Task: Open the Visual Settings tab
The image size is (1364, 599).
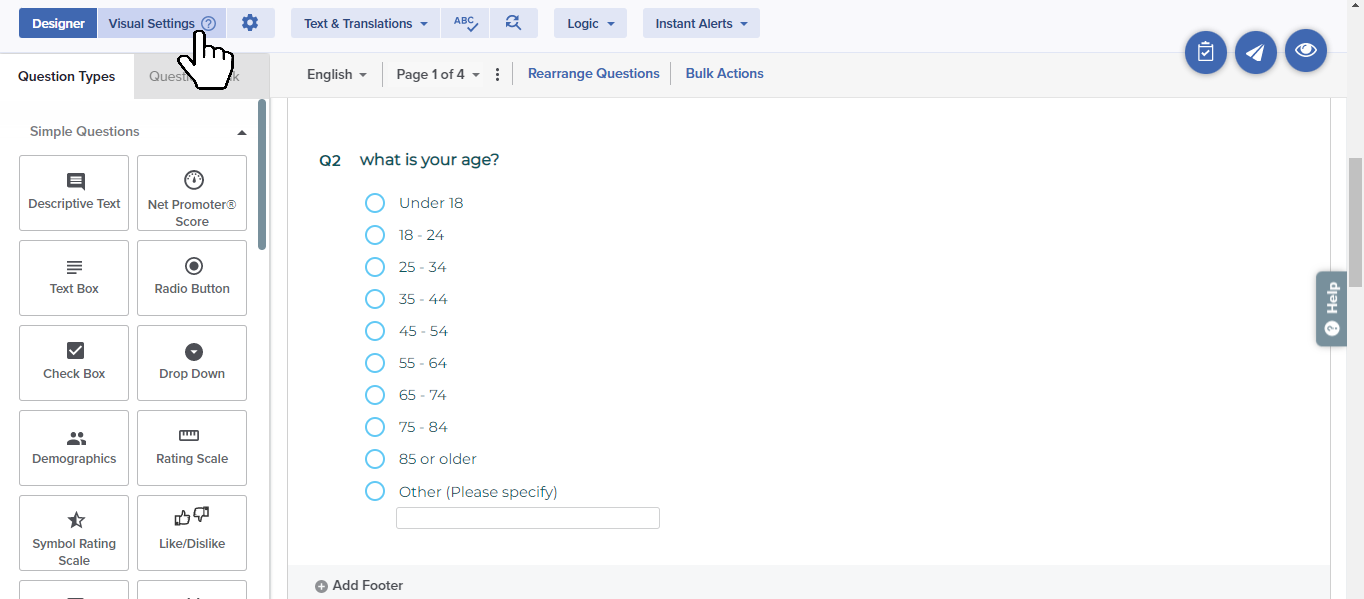Action: [152, 23]
